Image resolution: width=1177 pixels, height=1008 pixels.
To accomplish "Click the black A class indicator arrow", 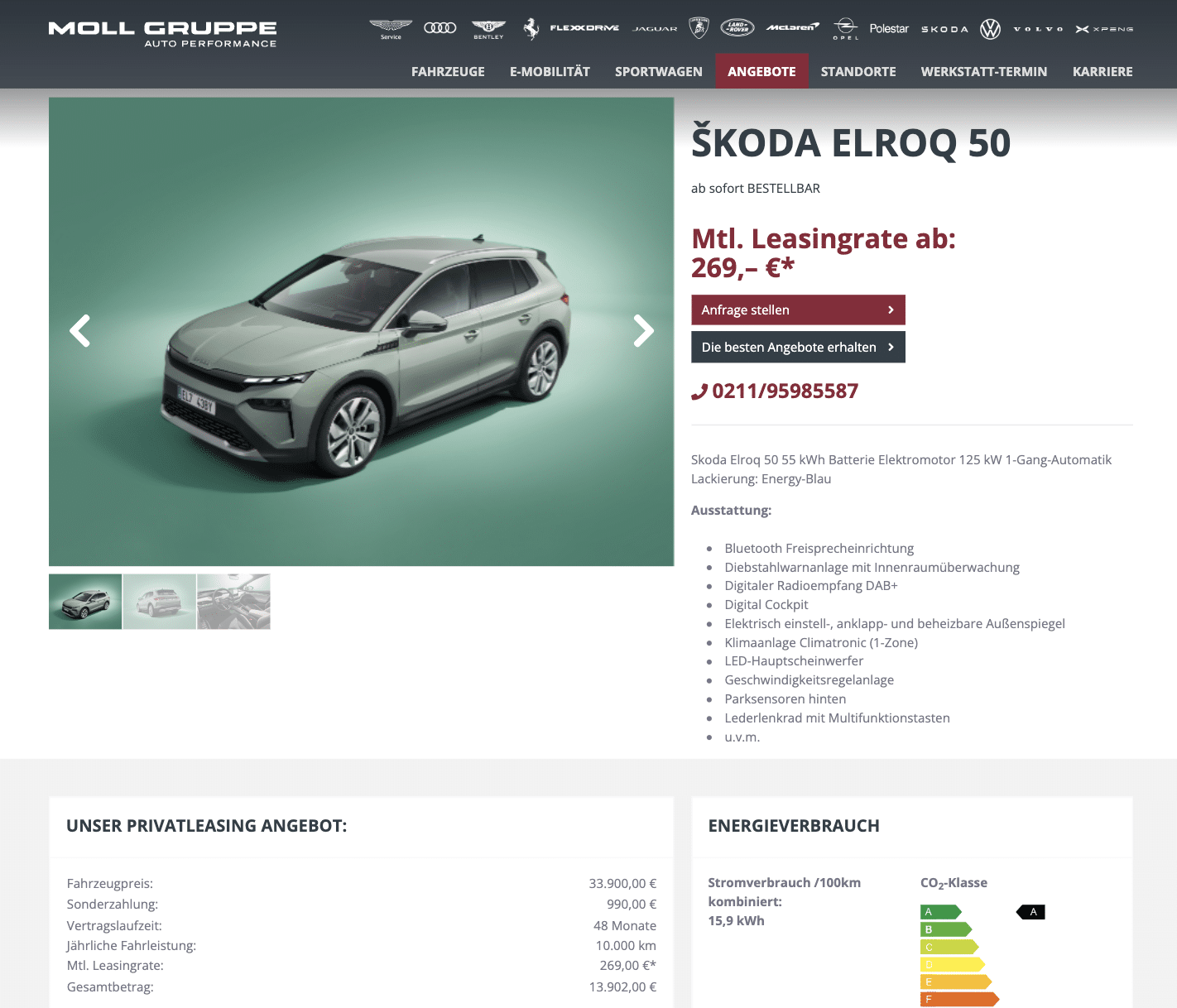I will (x=1031, y=912).
